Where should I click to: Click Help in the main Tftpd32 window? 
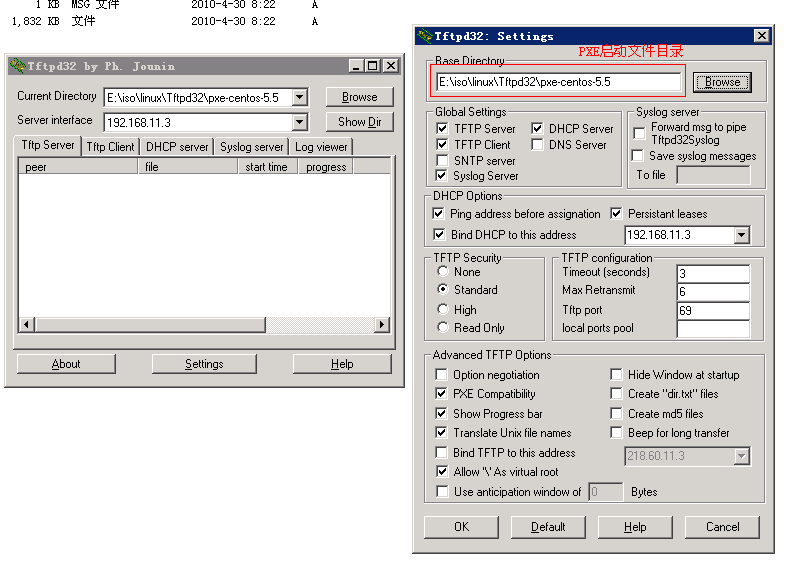coord(342,364)
